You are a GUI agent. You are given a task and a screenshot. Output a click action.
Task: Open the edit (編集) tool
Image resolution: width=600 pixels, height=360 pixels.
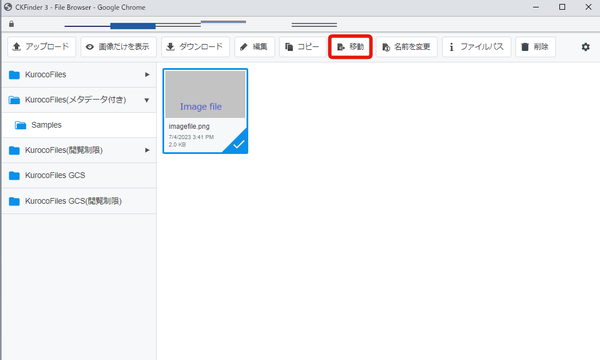(254, 47)
